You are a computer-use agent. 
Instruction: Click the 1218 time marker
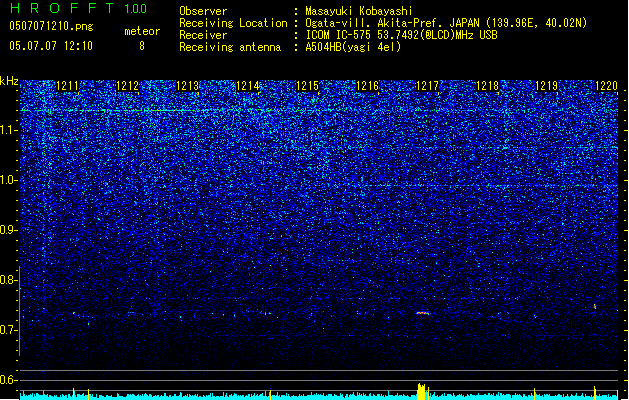[x=487, y=86]
